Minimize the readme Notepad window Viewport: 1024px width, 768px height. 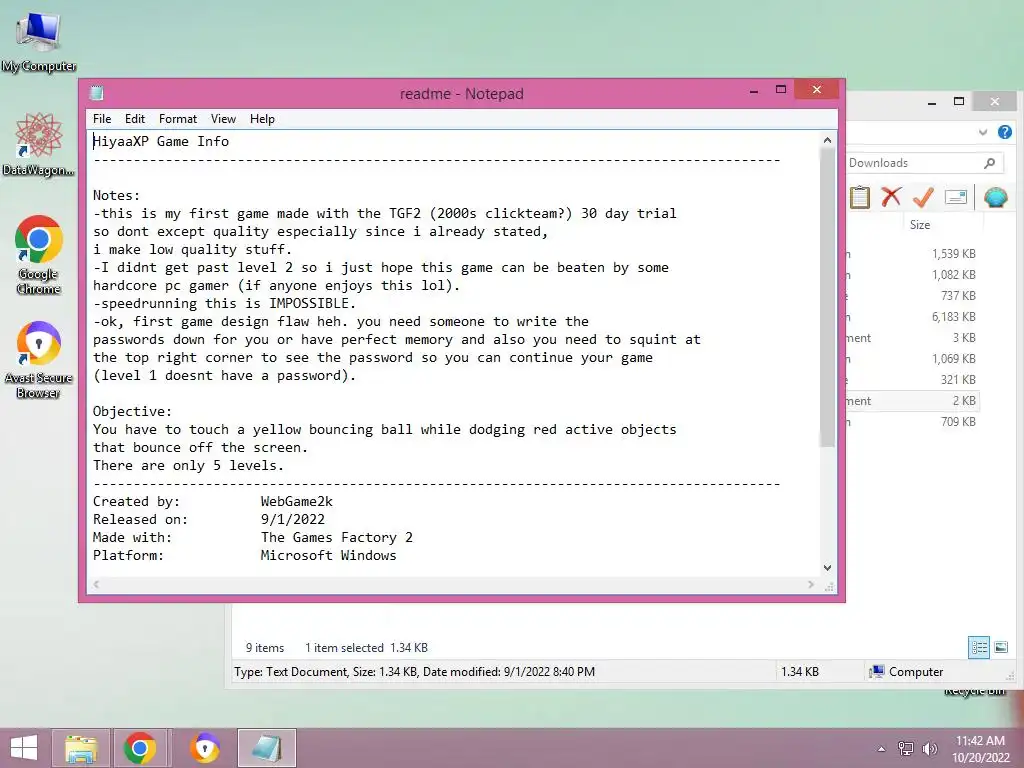point(754,90)
